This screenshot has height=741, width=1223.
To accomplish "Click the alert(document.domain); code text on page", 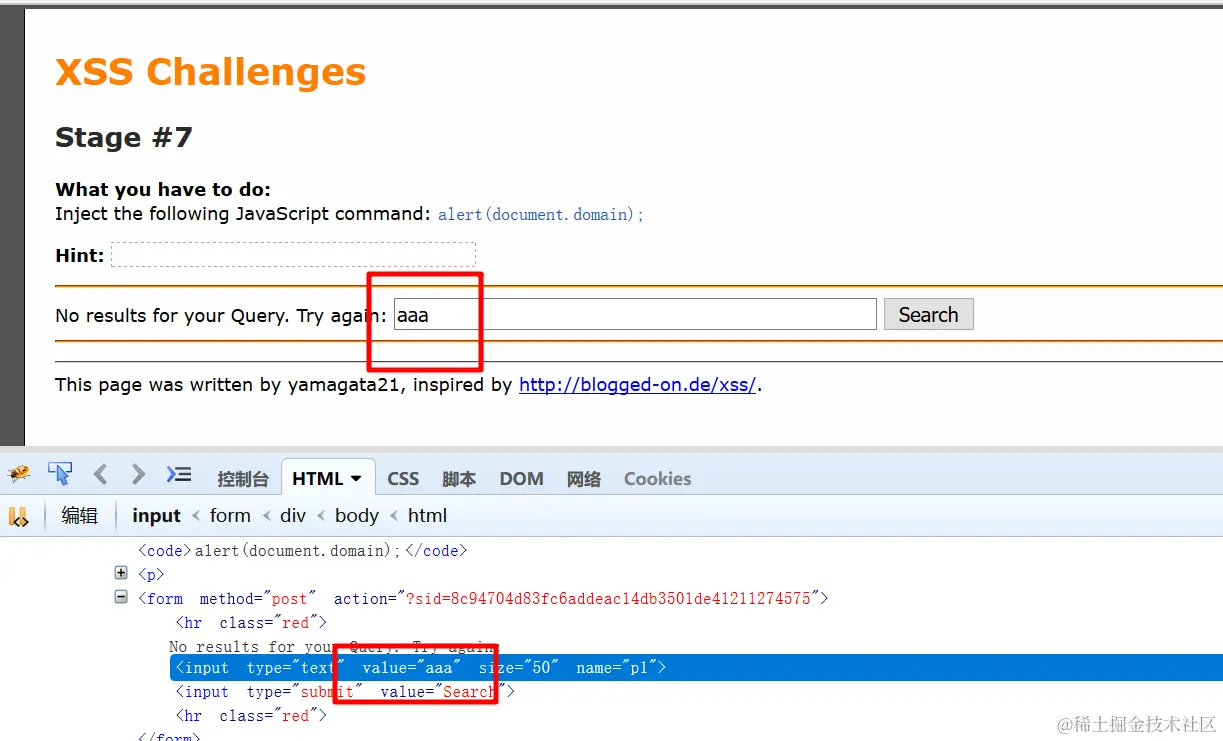I will 541,214.
